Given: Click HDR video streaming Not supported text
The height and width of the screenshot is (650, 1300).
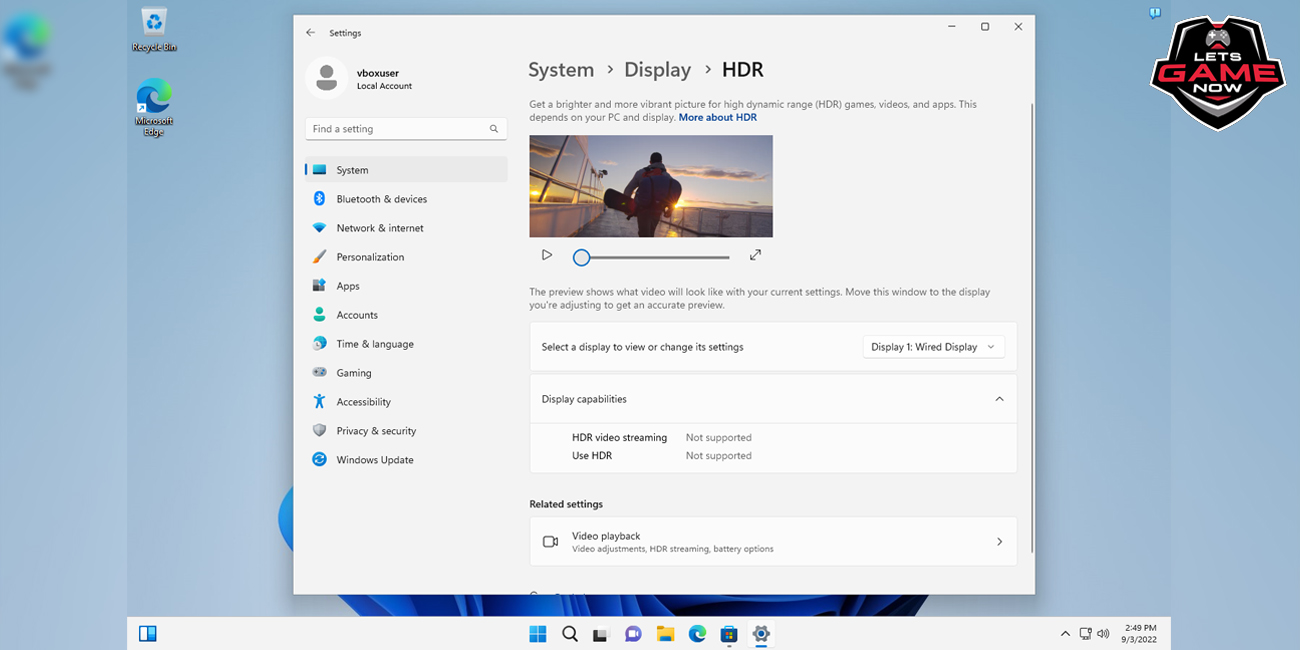Looking at the screenshot, I should tap(718, 437).
